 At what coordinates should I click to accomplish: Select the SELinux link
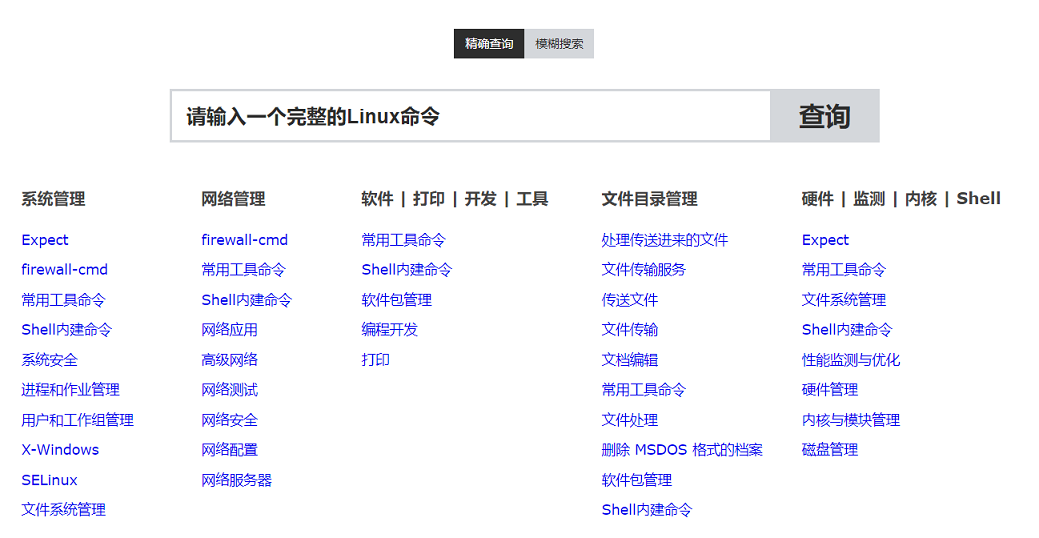click(x=49, y=480)
